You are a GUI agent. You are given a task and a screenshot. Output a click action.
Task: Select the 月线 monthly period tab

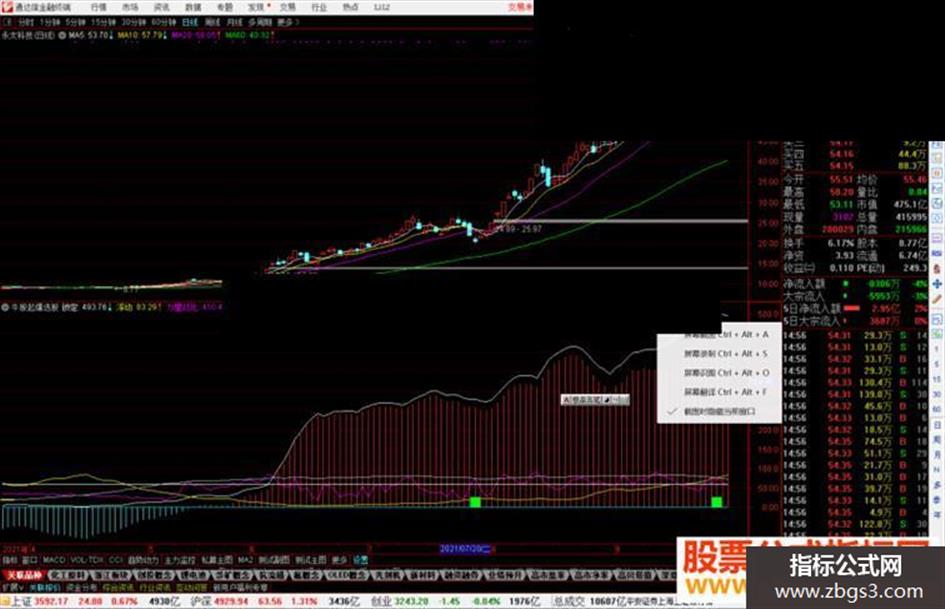point(234,22)
